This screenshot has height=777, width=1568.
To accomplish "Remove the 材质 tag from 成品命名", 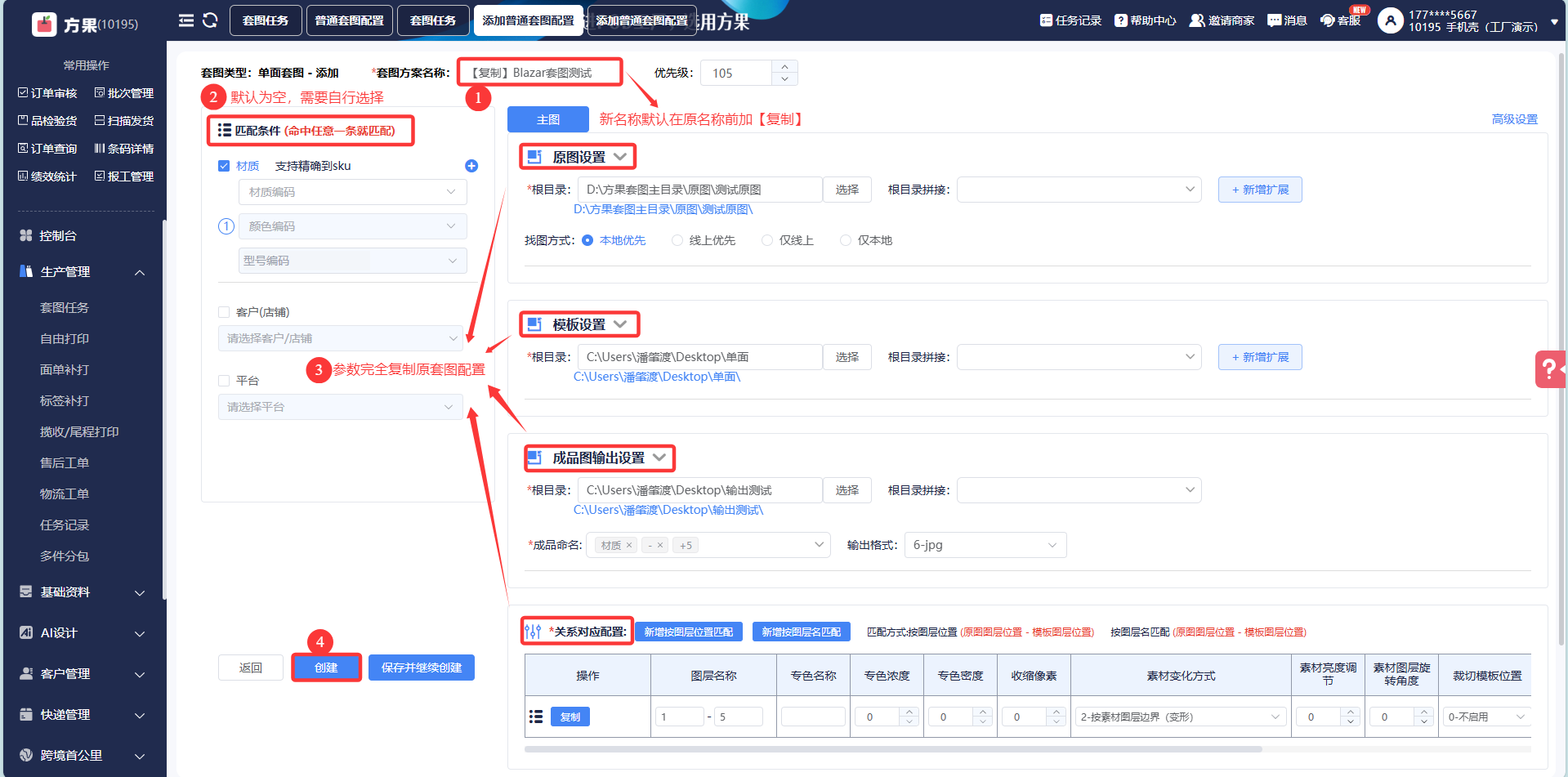I will click(x=629, y=545).
